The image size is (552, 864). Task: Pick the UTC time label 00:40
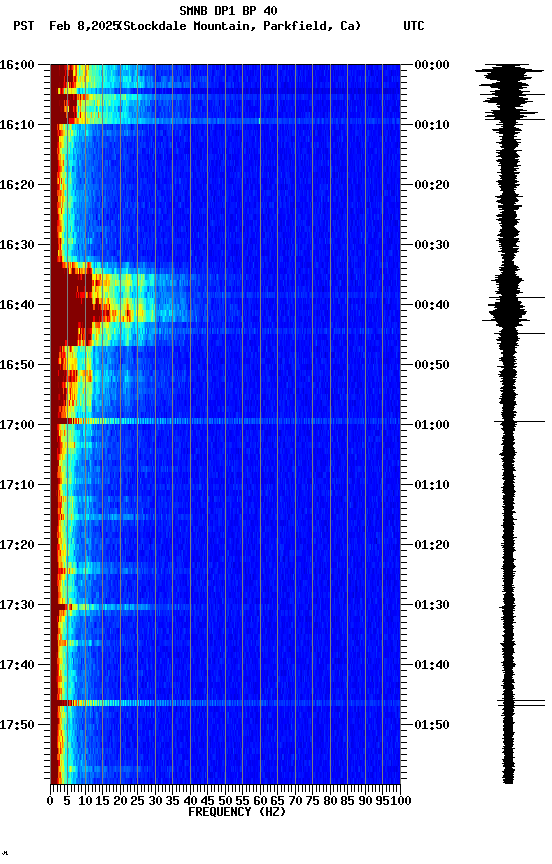pos(432,305)
